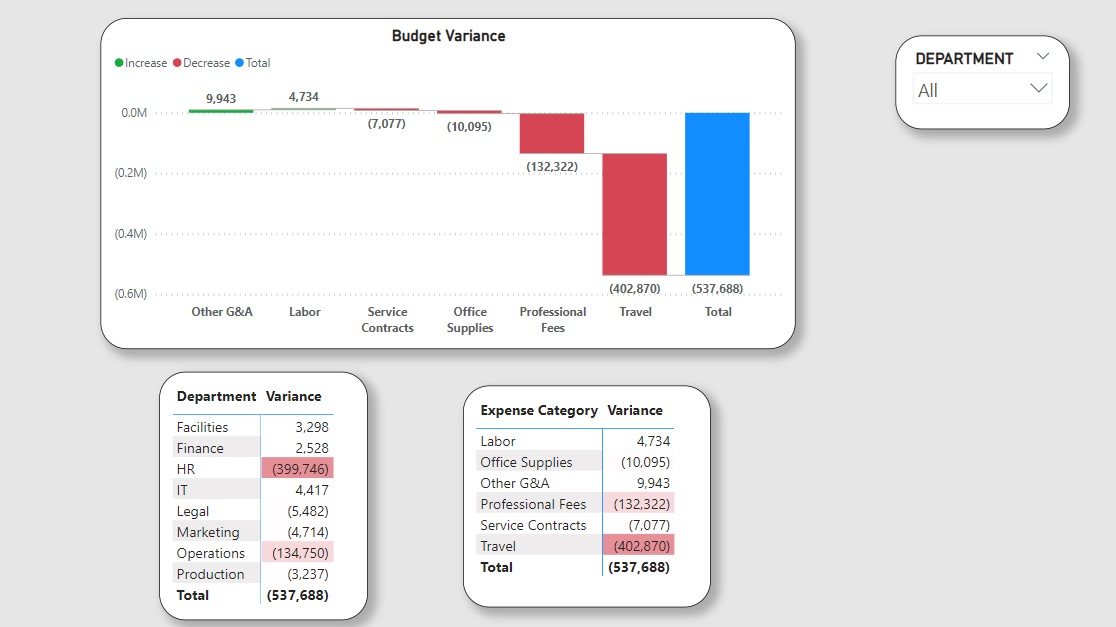Screen dimensions: 1116x627
Task: Click the 9,943 data label above chart
Action: tap(221, 98)
